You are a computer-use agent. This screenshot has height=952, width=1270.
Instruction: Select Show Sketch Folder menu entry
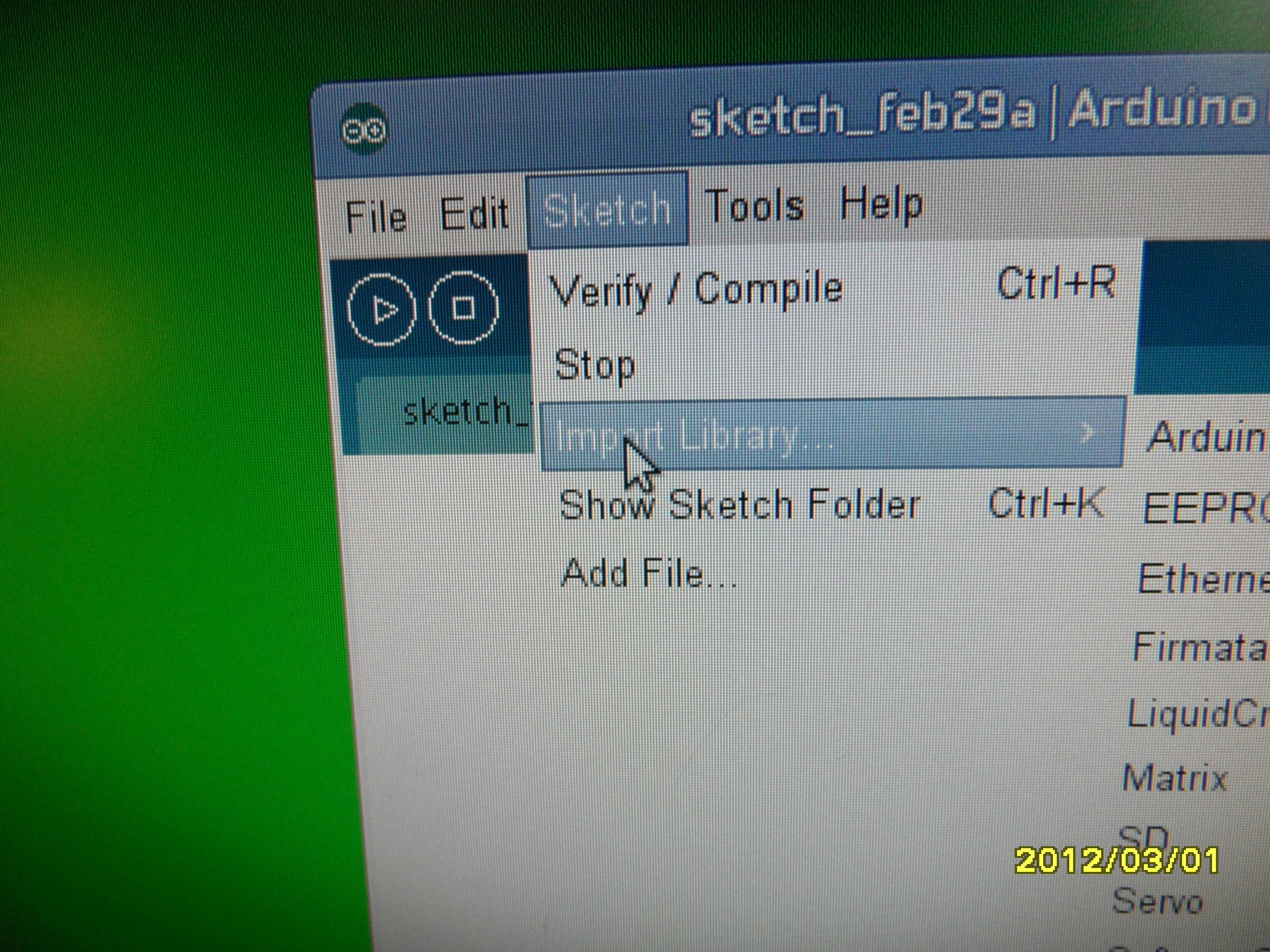tap(833, 505)
